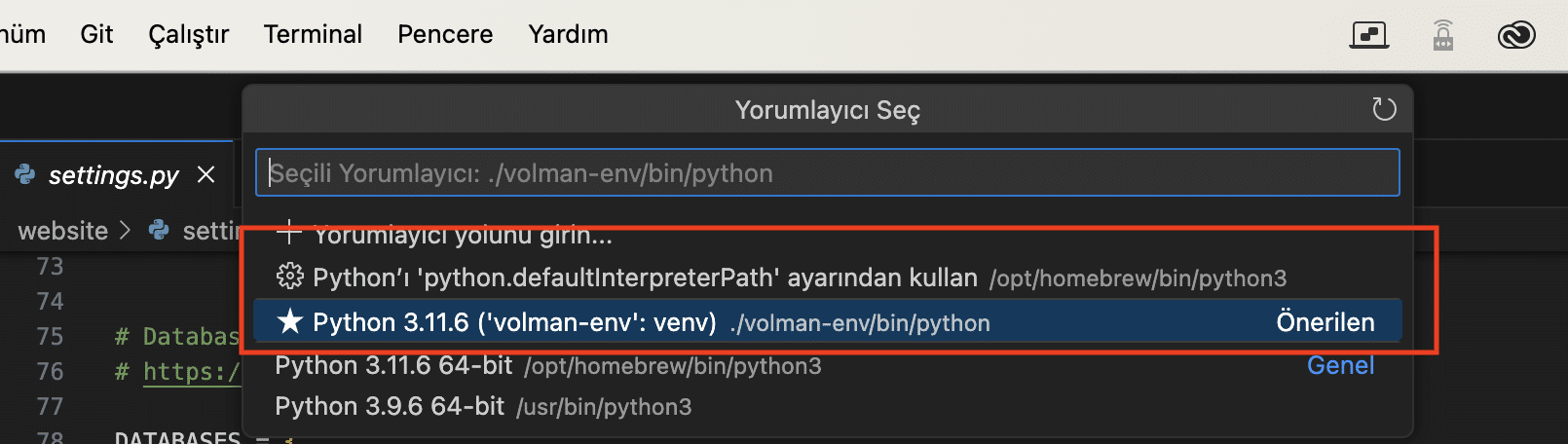The width and height of the screenshot is (1568, 444).
Task: Close the settings.py editor tab
Action: click(205, 174)
